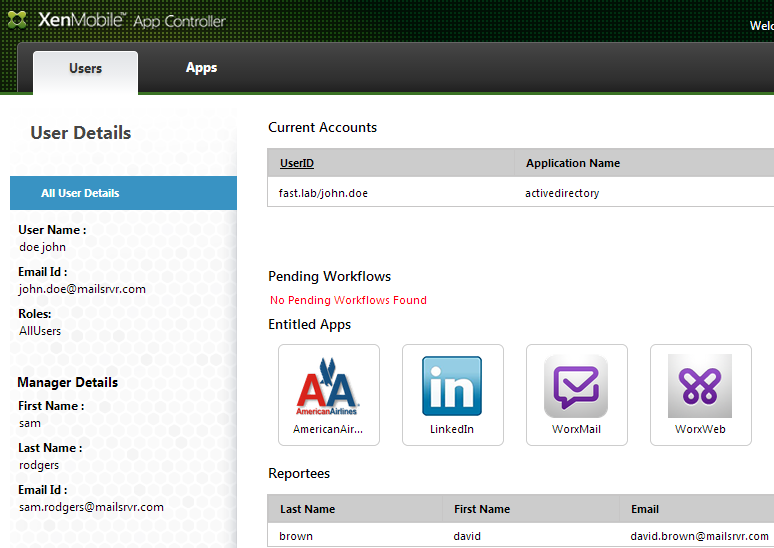This screenshot has height=548, width=774.
Task: Switch to the Users tab
Action: coord(85,69)
